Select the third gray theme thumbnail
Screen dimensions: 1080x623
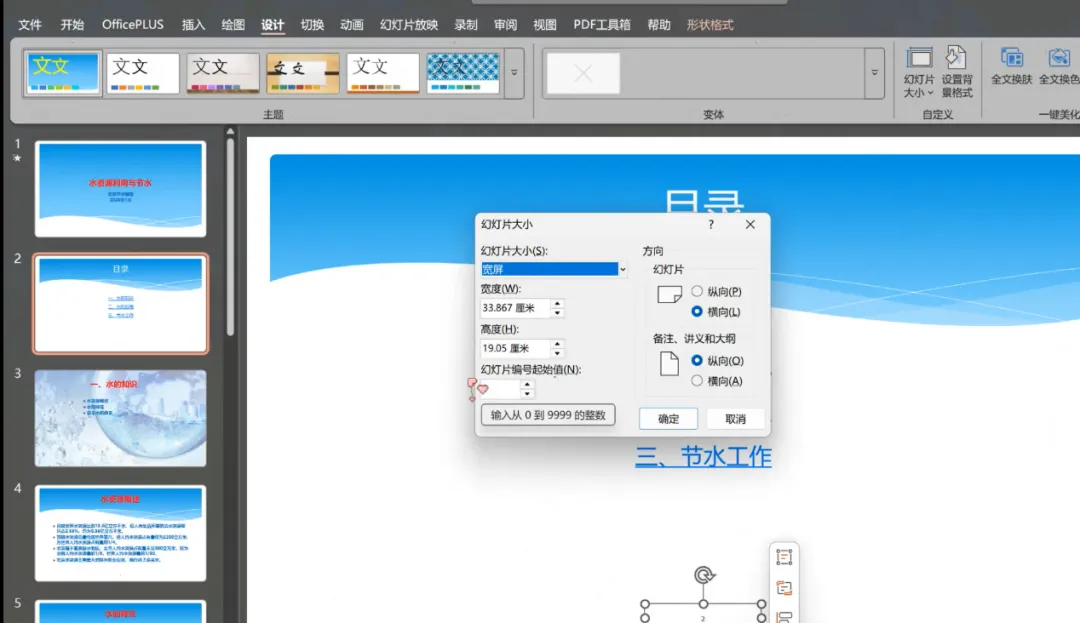222,73
